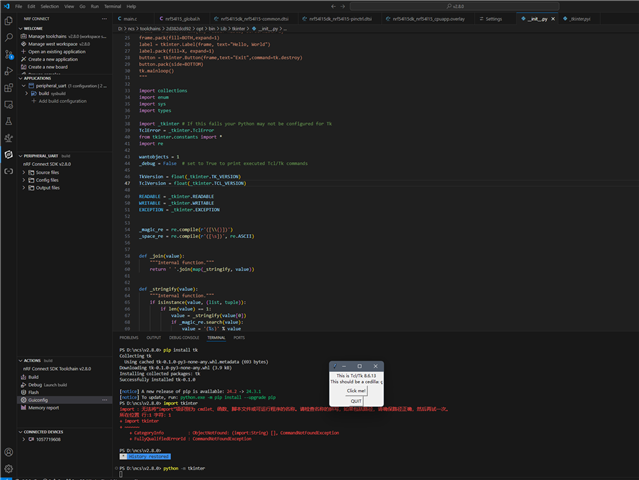Collapse the ACTIONS section

click(x=20, y=361)
